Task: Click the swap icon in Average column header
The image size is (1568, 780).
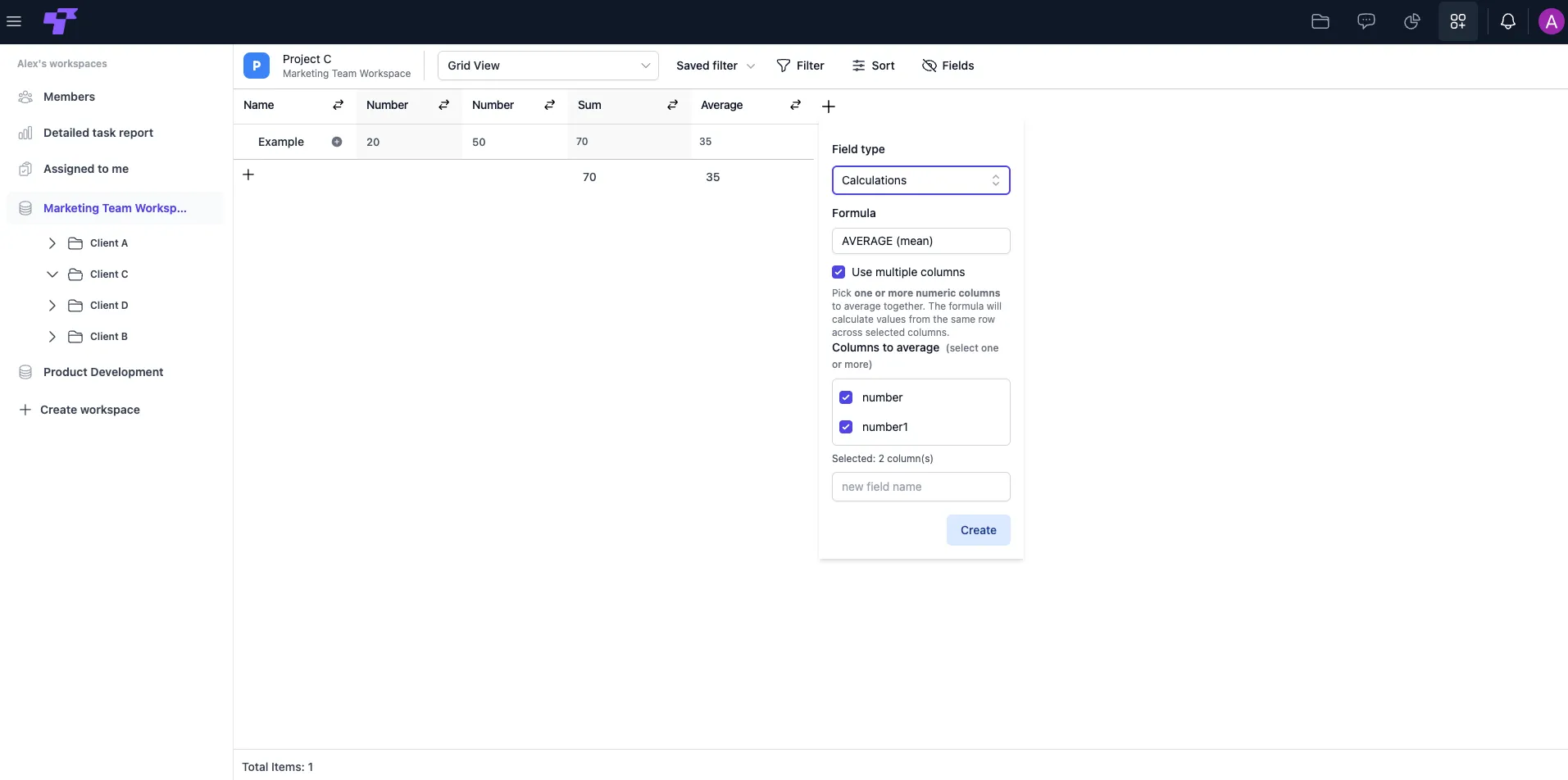Action: tap(796, 105)
